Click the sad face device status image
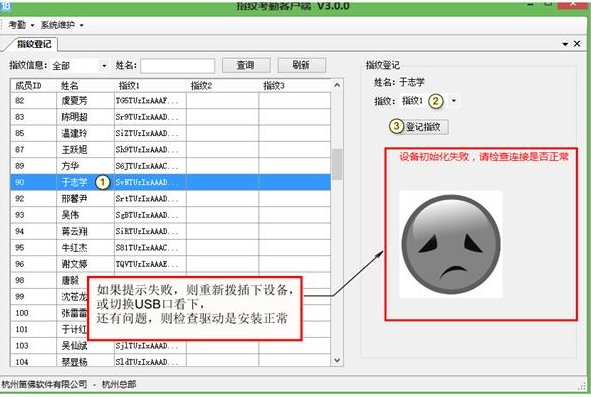The height and width of the screenshot is (397, 591). (451, 244)
